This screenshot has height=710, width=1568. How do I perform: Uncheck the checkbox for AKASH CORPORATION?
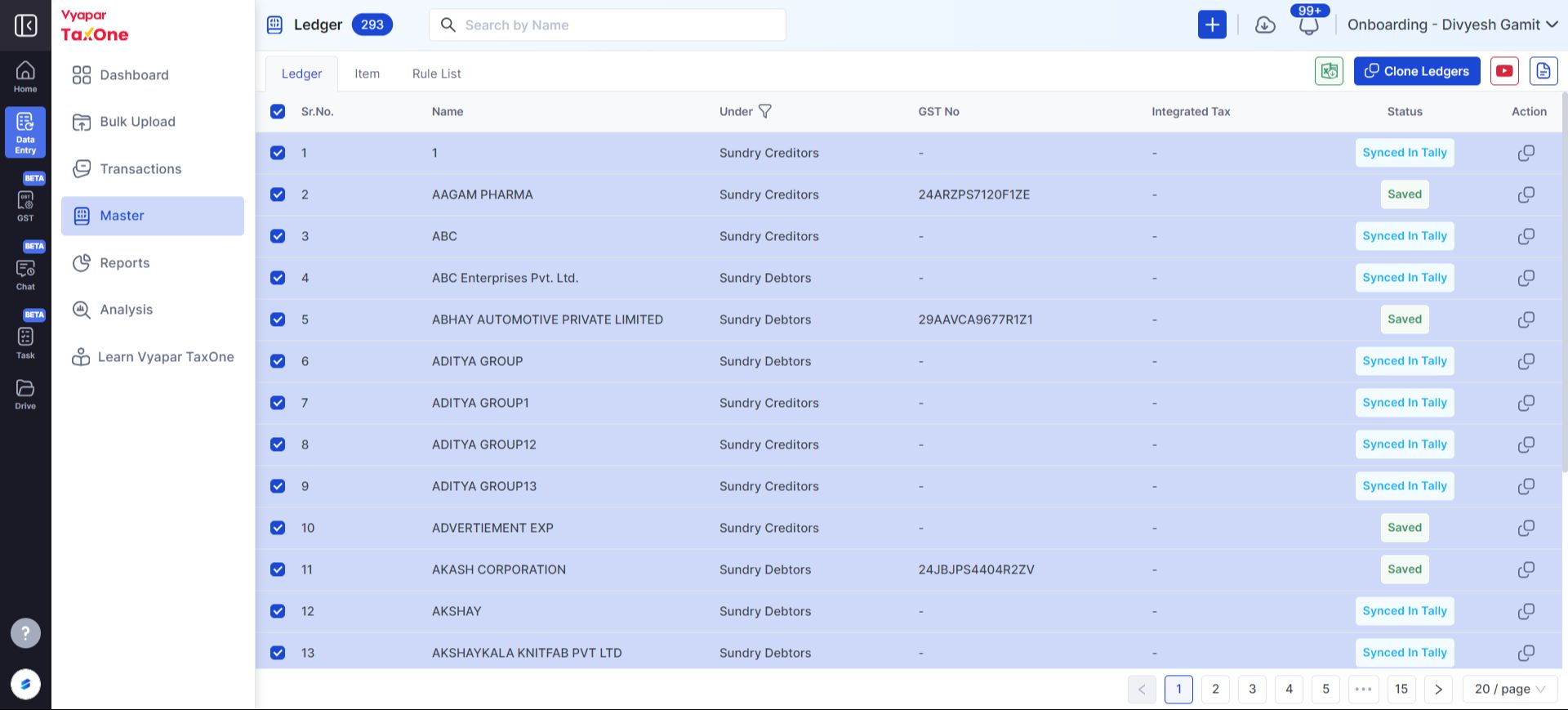point(278,569)
